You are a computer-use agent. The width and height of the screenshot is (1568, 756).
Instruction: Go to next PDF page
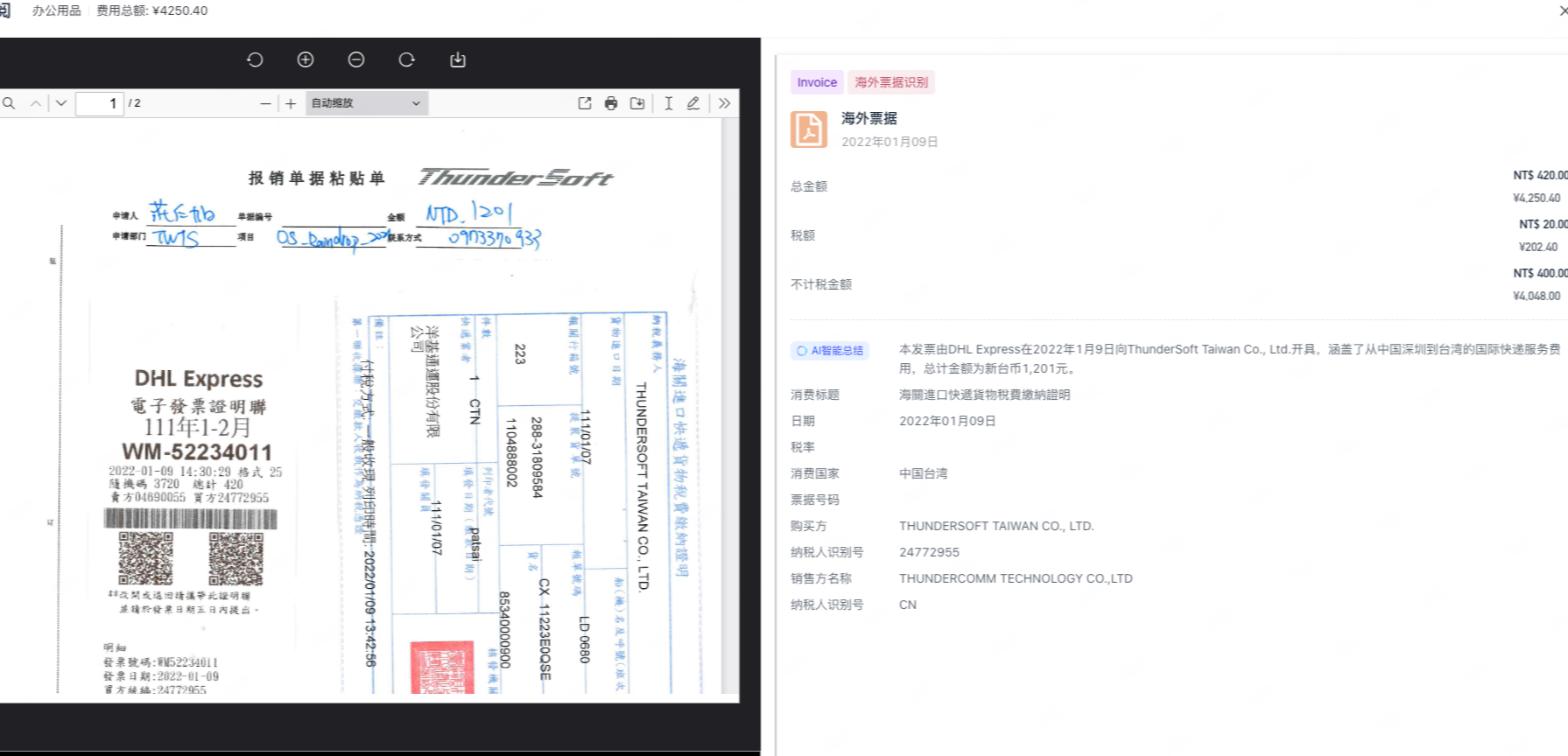click(x=61, y=103)
